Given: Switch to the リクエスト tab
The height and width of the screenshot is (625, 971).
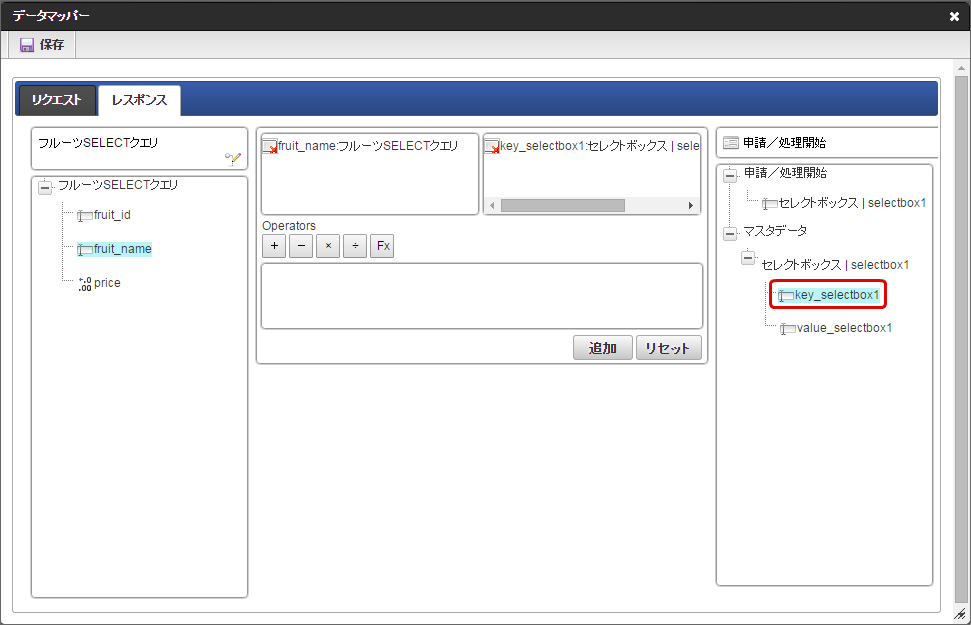Looking at the screenshot, I should click(x=57, y=100).
